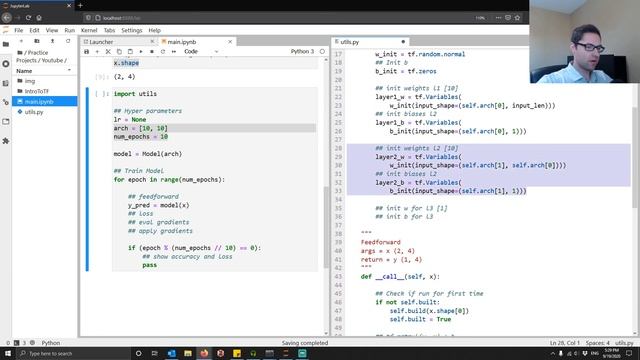
Task: Click the Ln 28, Col 1 status item
Action: coord(565,343)
